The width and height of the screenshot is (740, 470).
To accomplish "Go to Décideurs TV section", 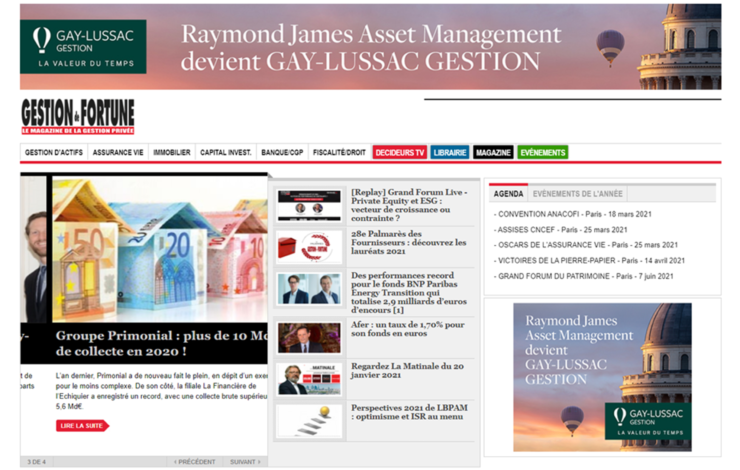I will [400, 152].
